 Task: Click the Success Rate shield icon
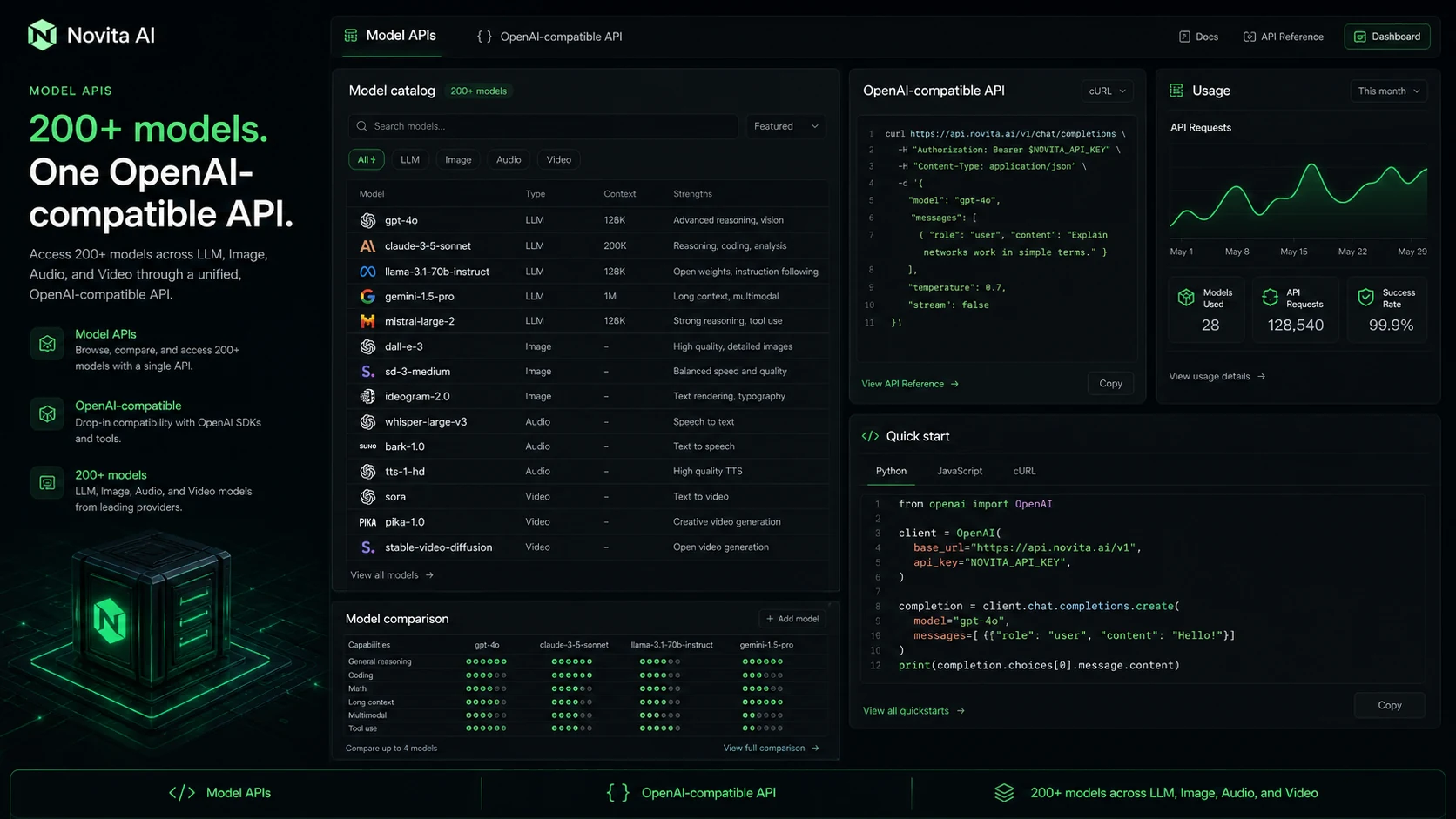click(1365, 298)
